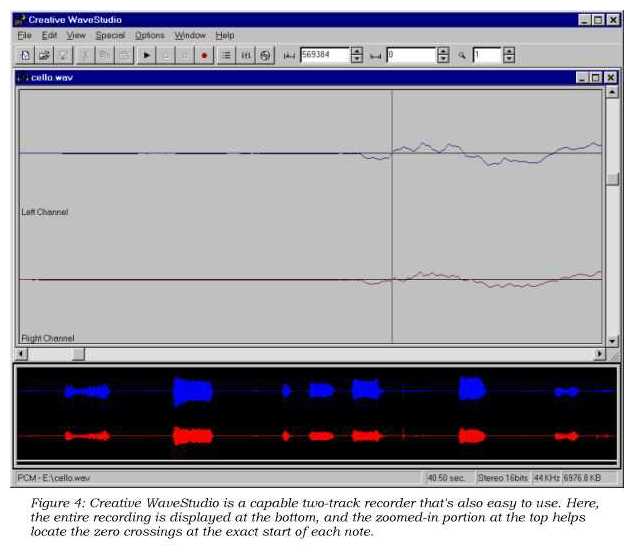This screenshot has width=634, height=556.
Task: Click the large blue waveform block in the overview
Action: click(x=192, y=391)
